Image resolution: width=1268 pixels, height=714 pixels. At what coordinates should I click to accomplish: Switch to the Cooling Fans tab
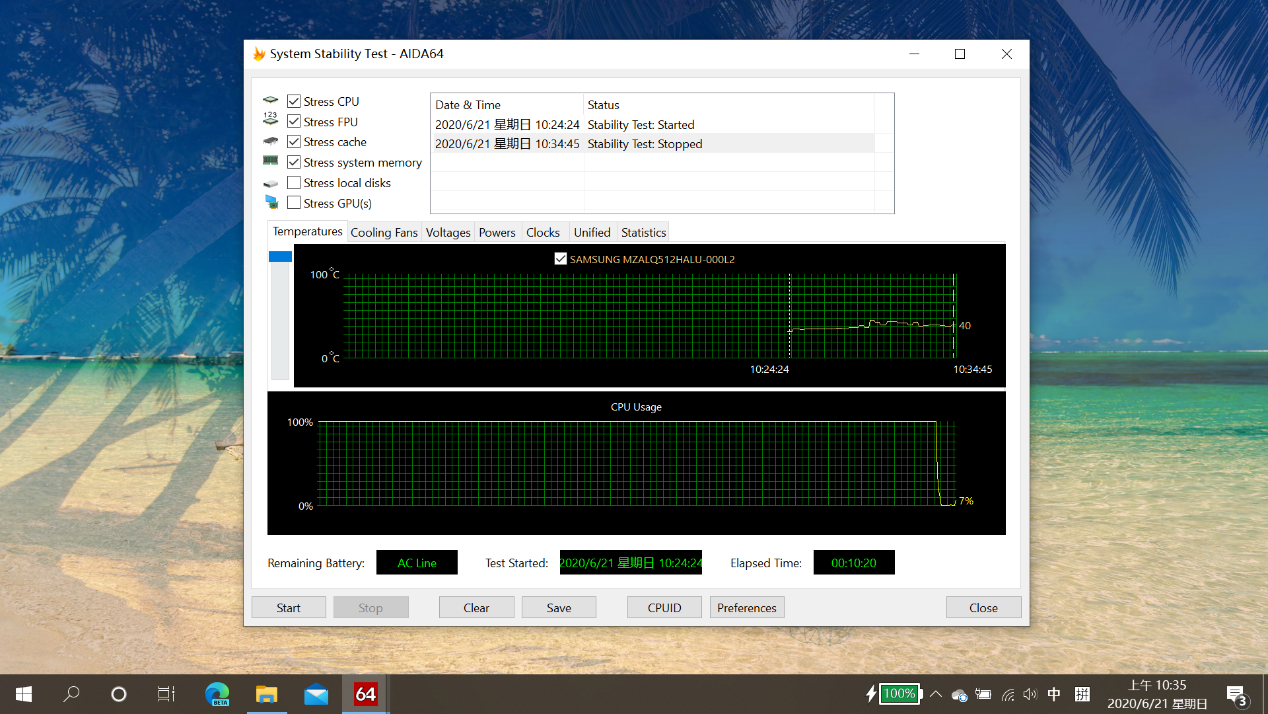pos(384,232)
